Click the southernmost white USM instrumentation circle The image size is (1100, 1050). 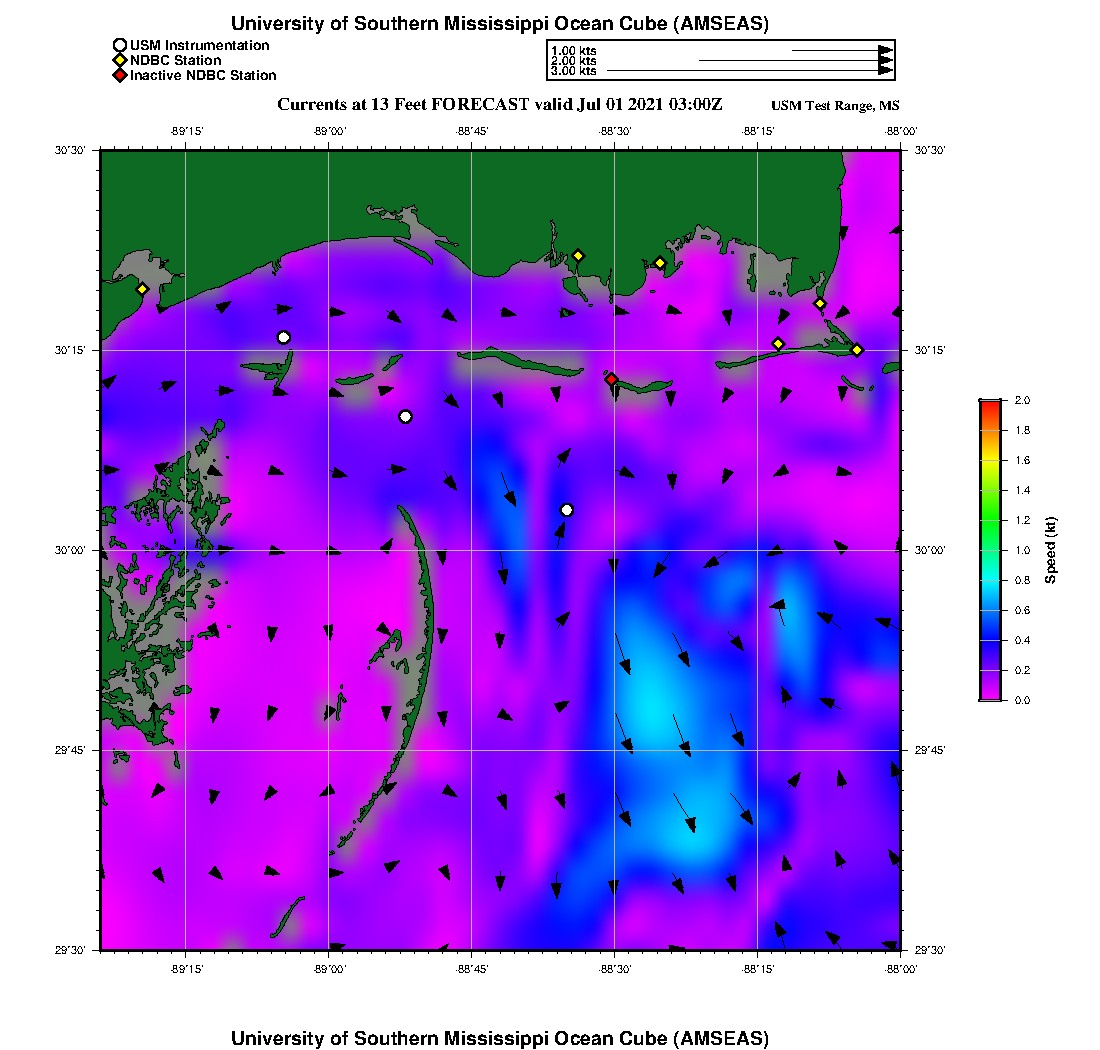[x=567, y=510]
